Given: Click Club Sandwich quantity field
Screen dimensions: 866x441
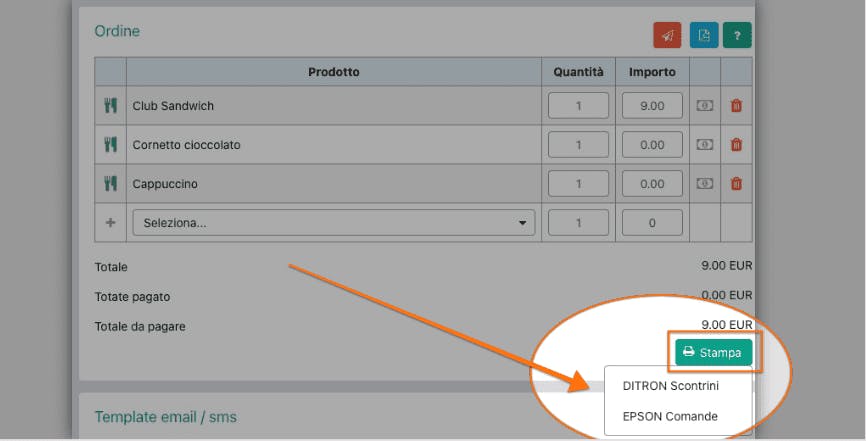Looking at the screenshot, I should (x=578, y=106).
